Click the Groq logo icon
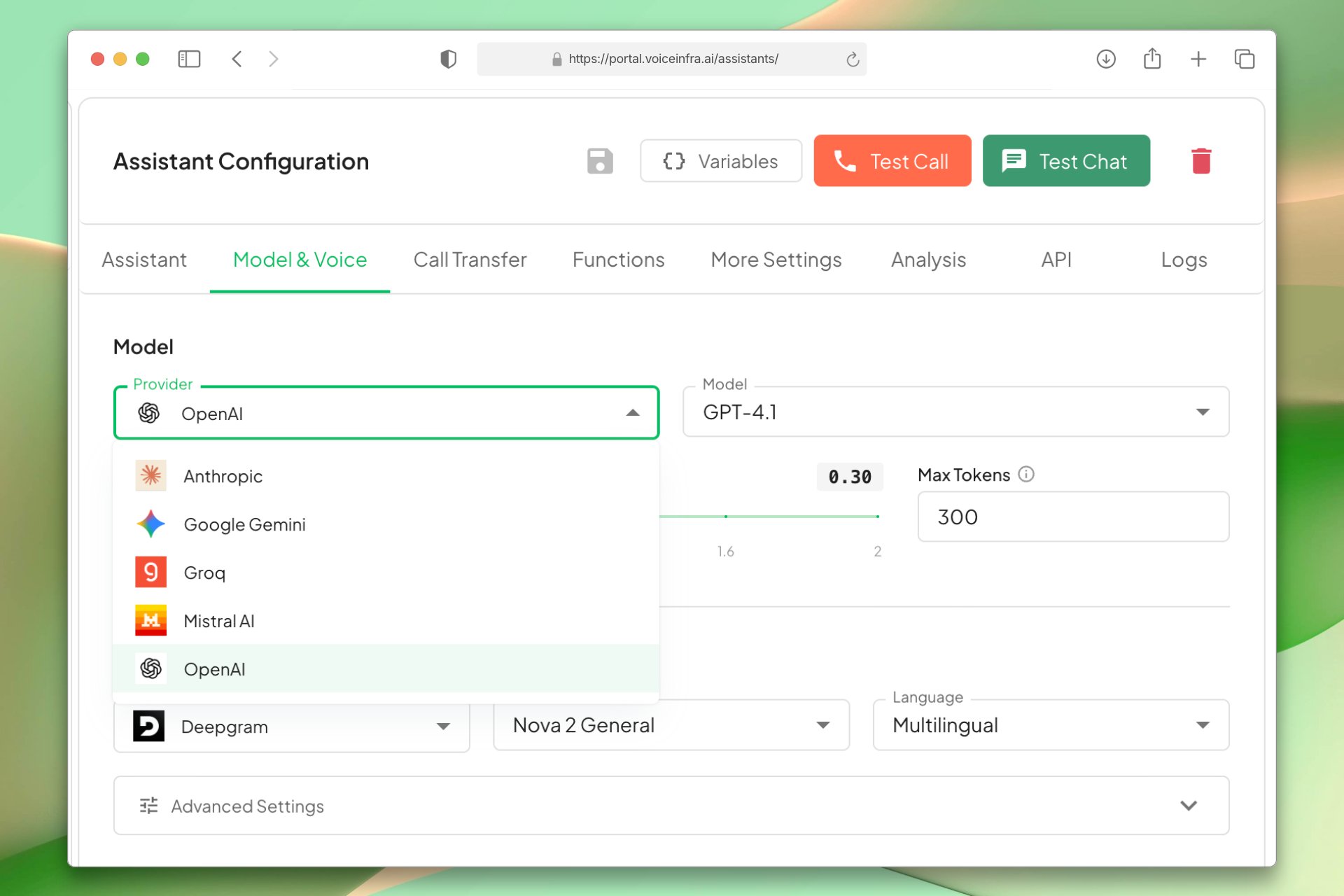This screenshot has height=896, width=1344. (x=150, y=573)
